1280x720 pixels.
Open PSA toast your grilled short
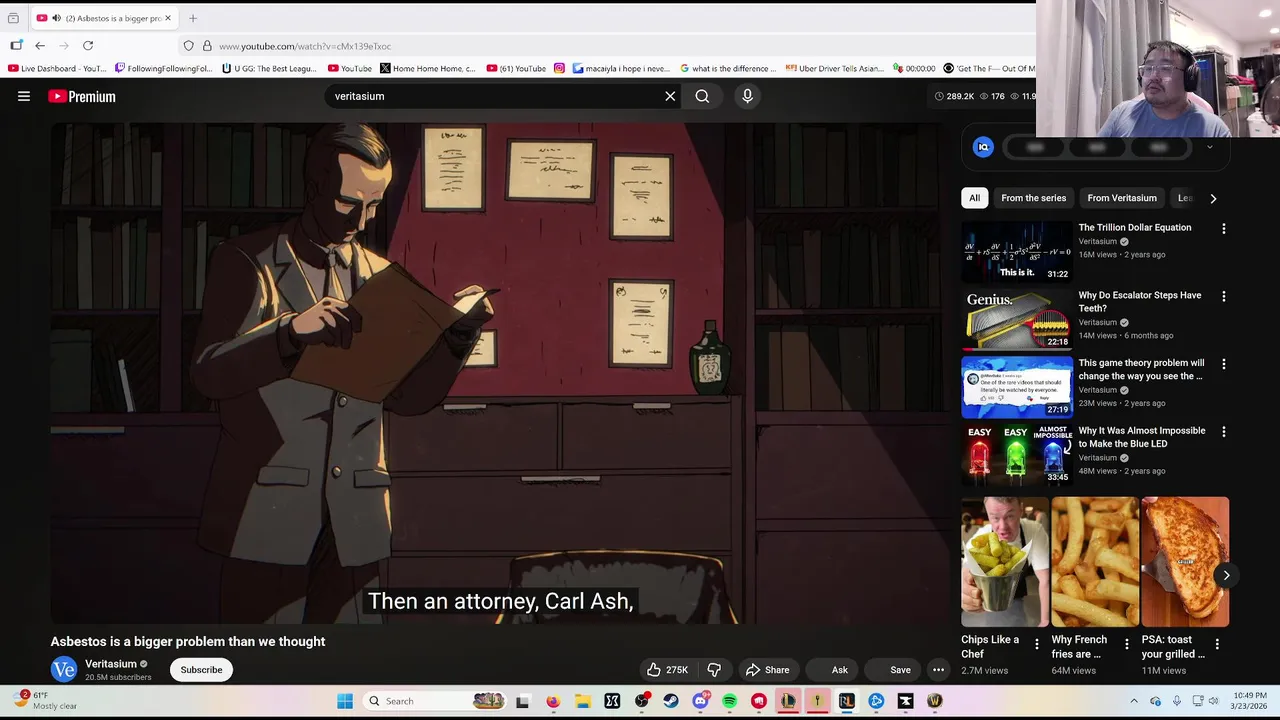point(1185,561)
